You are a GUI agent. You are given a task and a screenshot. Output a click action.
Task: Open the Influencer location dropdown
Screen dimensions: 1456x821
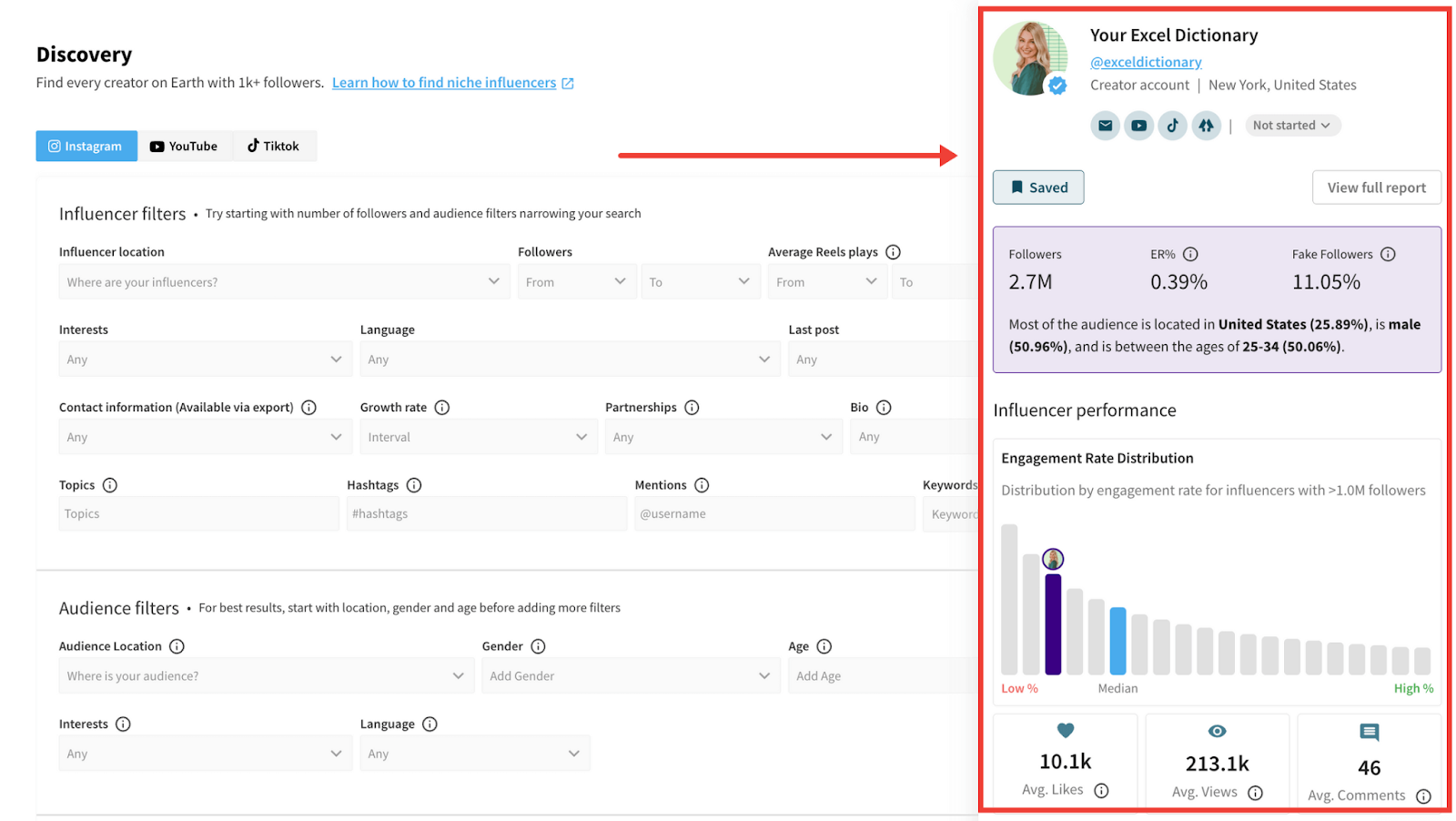(x=284, y=281)
